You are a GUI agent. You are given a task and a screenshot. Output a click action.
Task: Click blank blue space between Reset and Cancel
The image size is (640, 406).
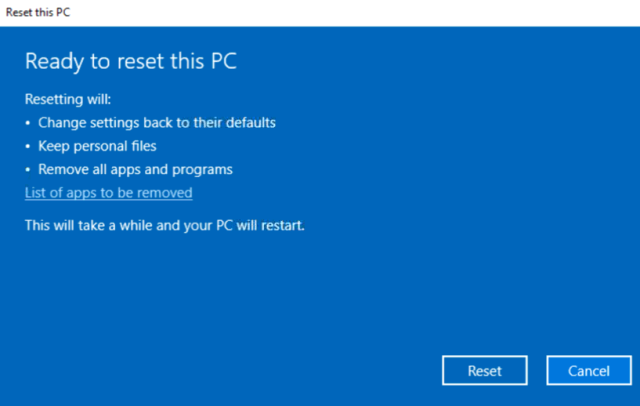pyautogui.click(x=537, y=371)
